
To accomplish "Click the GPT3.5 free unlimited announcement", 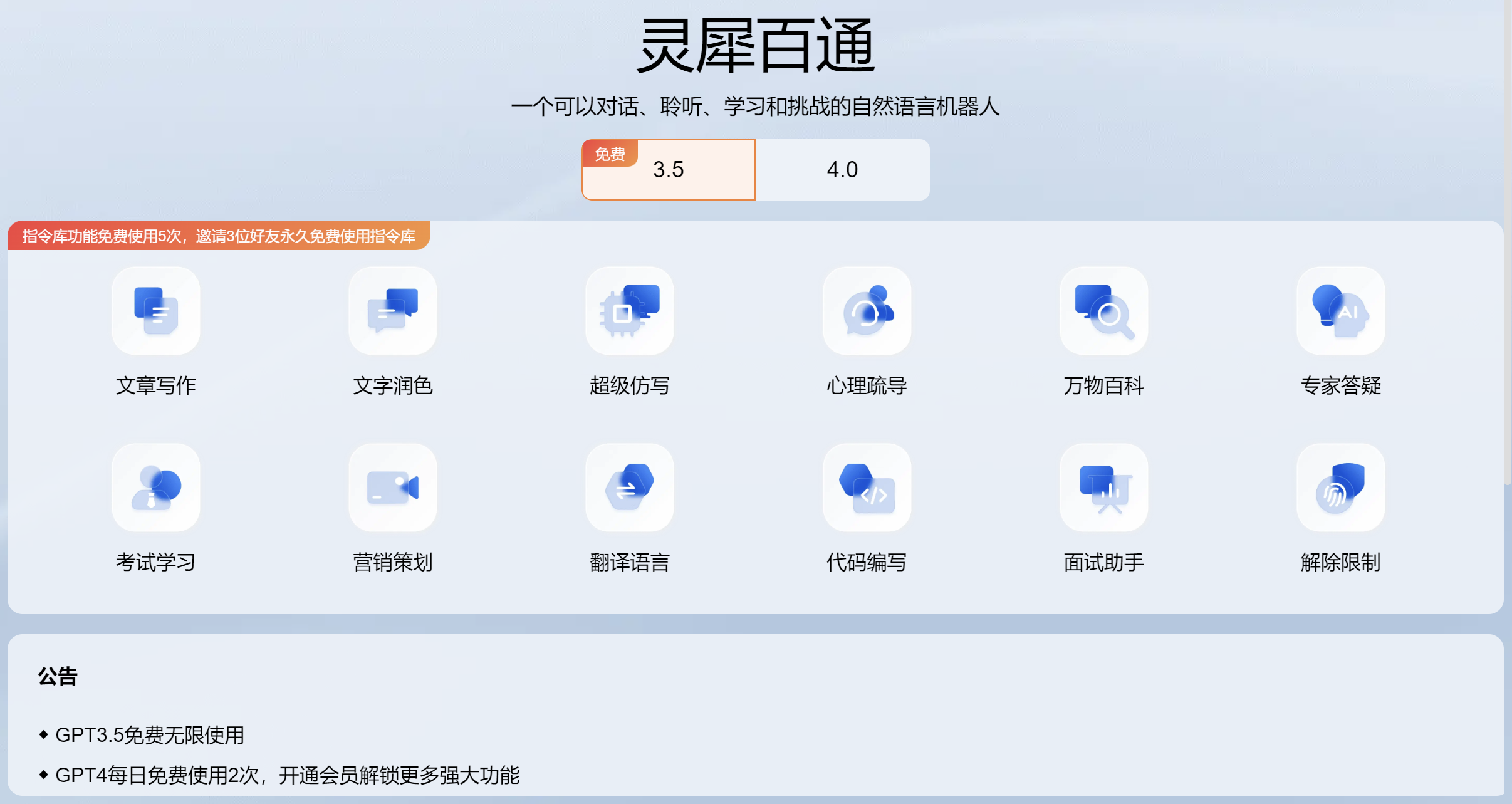I will (150, 736).
